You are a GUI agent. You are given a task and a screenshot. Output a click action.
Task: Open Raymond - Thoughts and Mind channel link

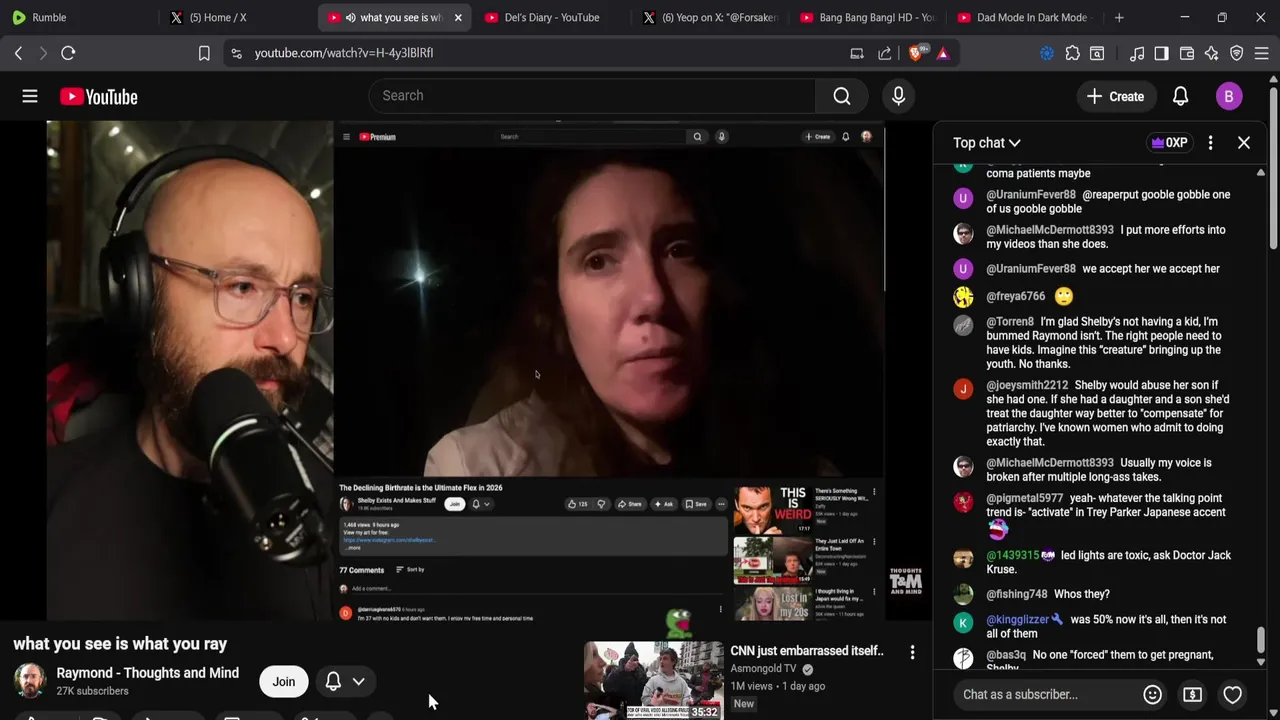coord(148,673)
